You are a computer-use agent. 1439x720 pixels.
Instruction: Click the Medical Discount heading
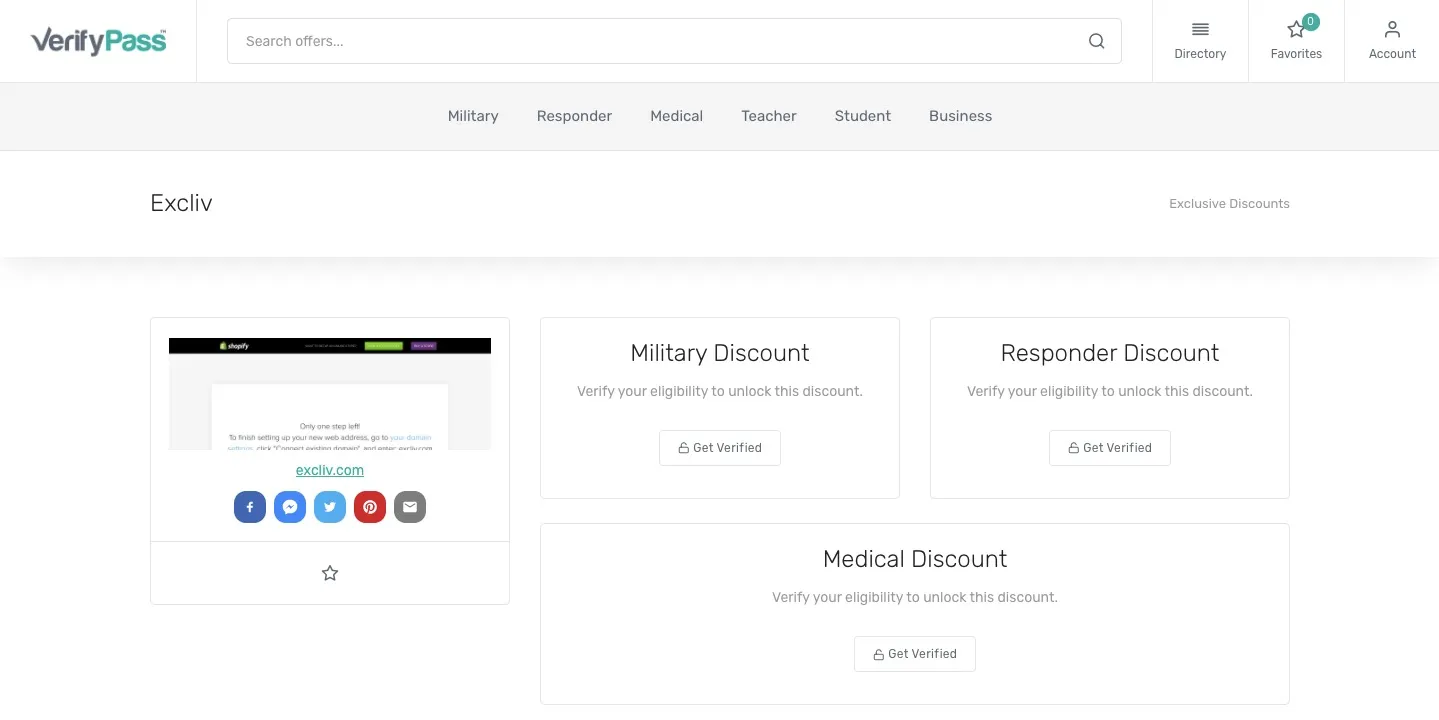tap(915, 559)
